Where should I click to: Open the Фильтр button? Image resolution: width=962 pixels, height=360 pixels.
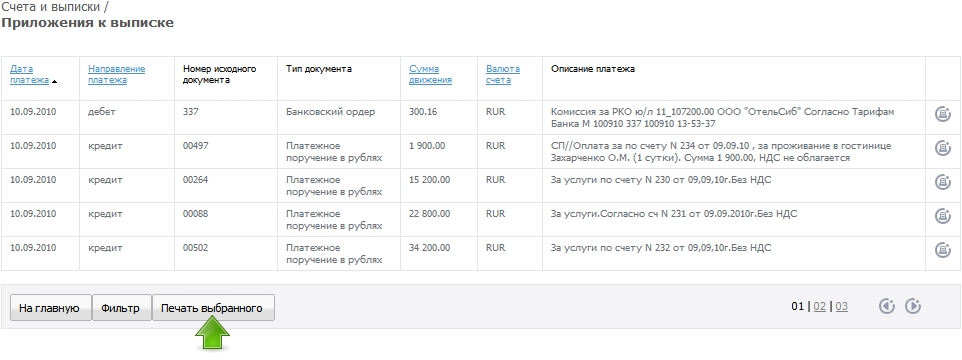click(x=121, y=308)
